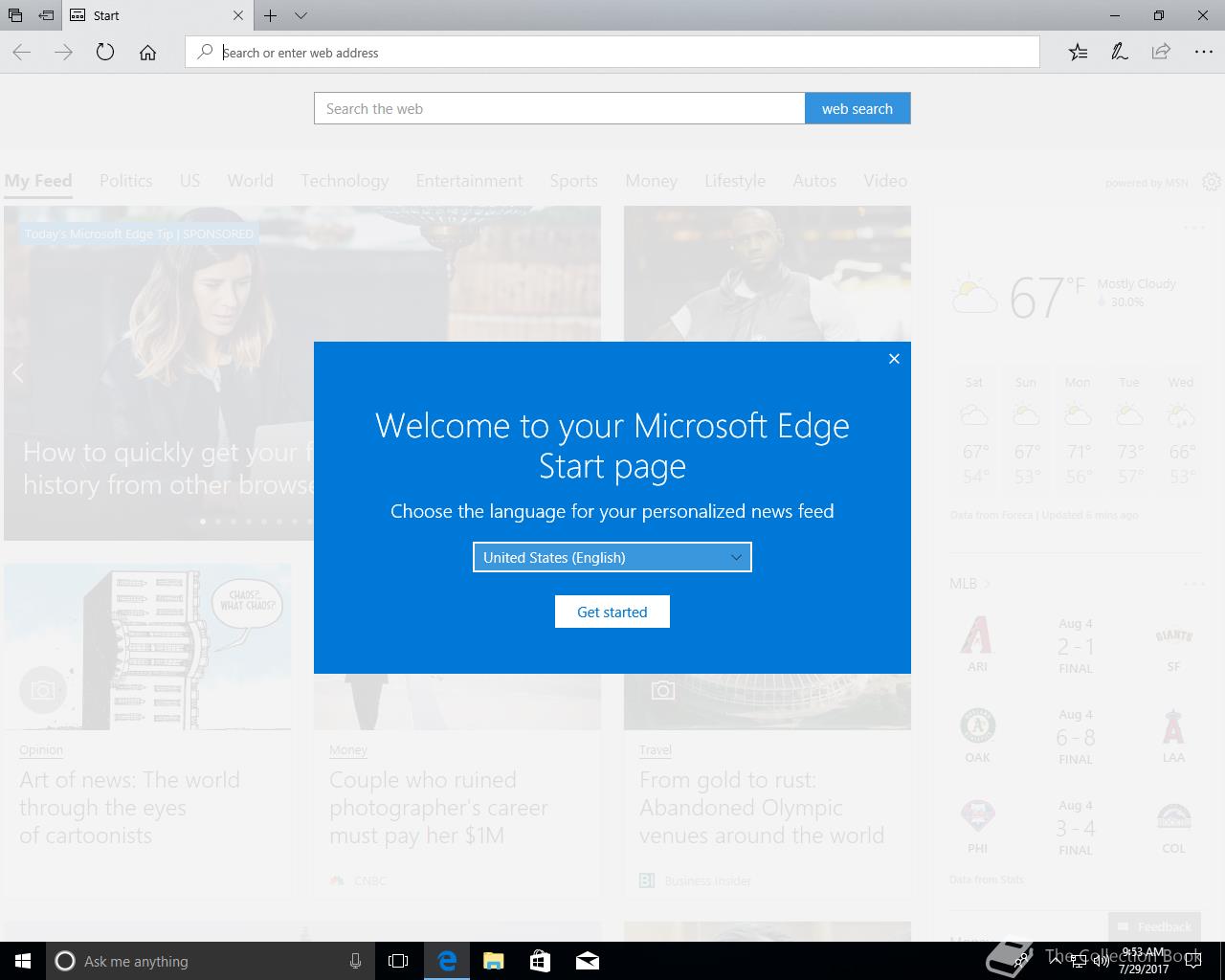
Task: Open the tabs you've set aside icon
Action: coord(15,15)
